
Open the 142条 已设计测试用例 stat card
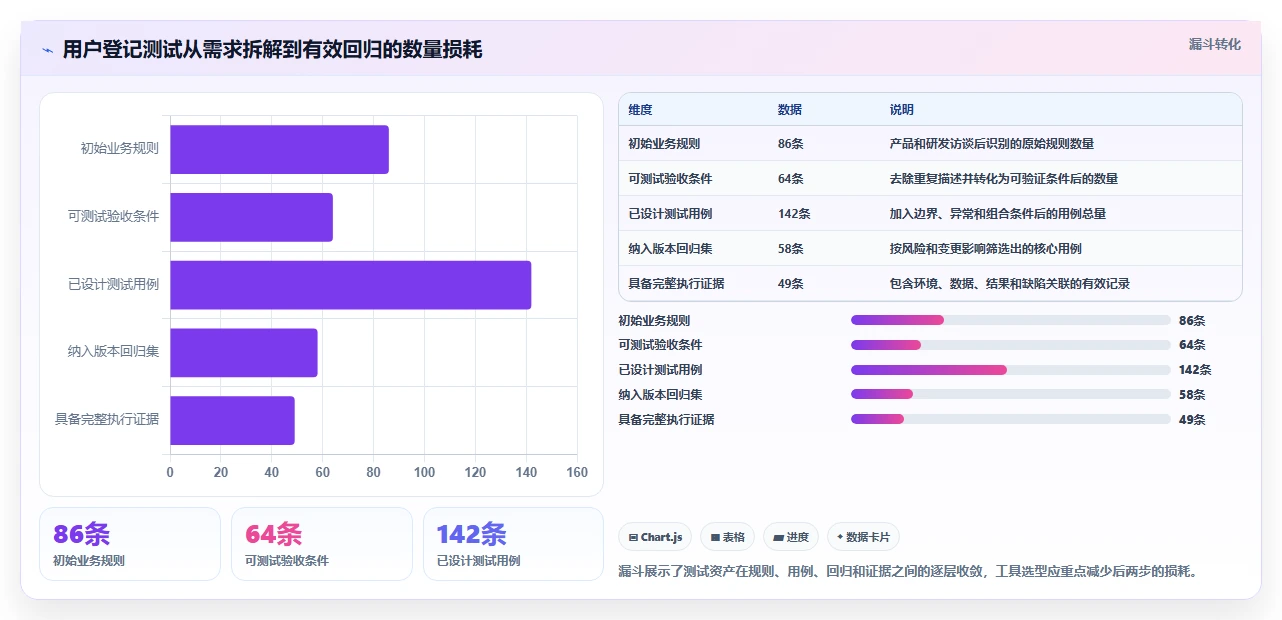point(513,544)
